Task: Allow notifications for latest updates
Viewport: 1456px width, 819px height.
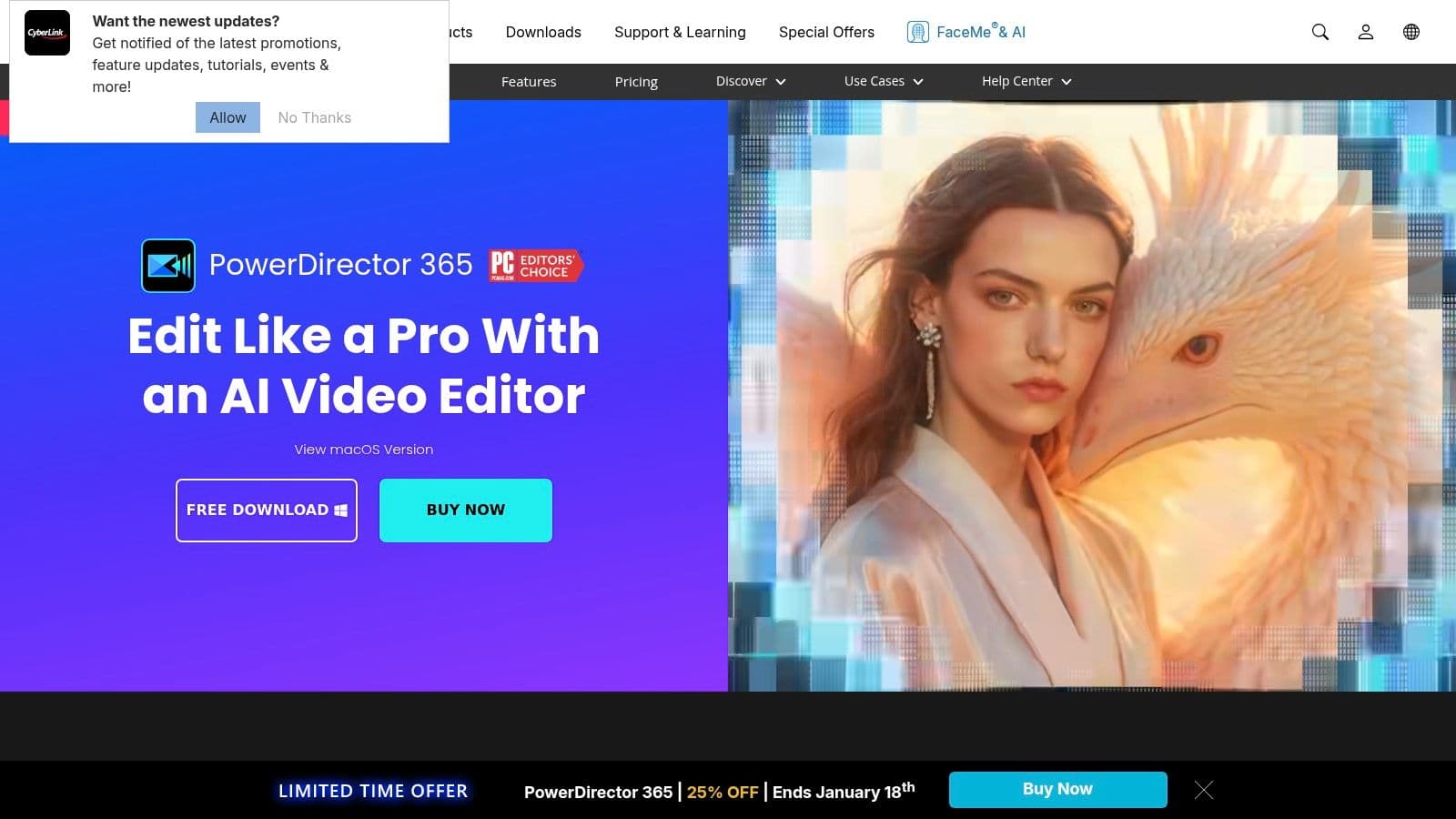Action: (x=227, y=116)
